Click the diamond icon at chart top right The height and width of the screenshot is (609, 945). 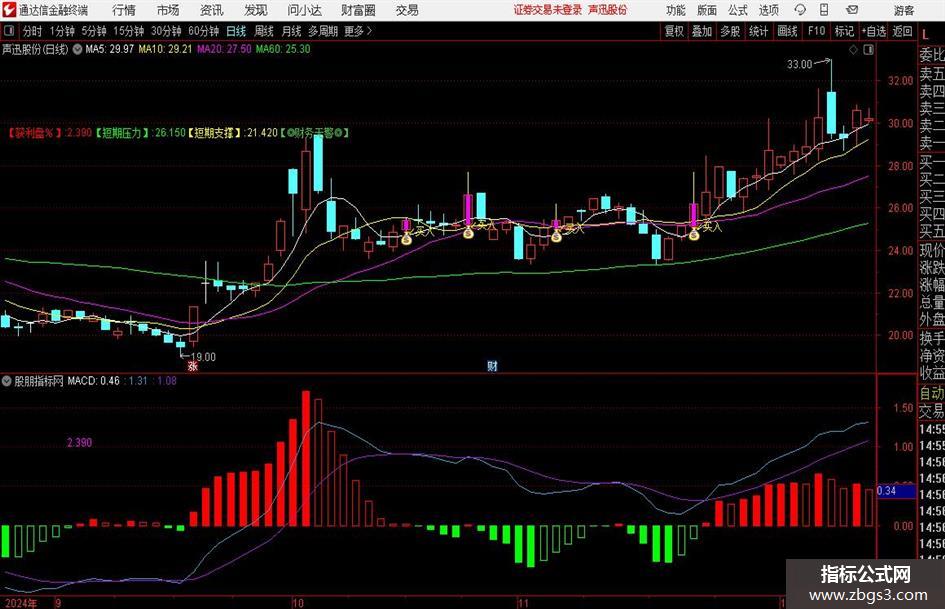point(853,50)
